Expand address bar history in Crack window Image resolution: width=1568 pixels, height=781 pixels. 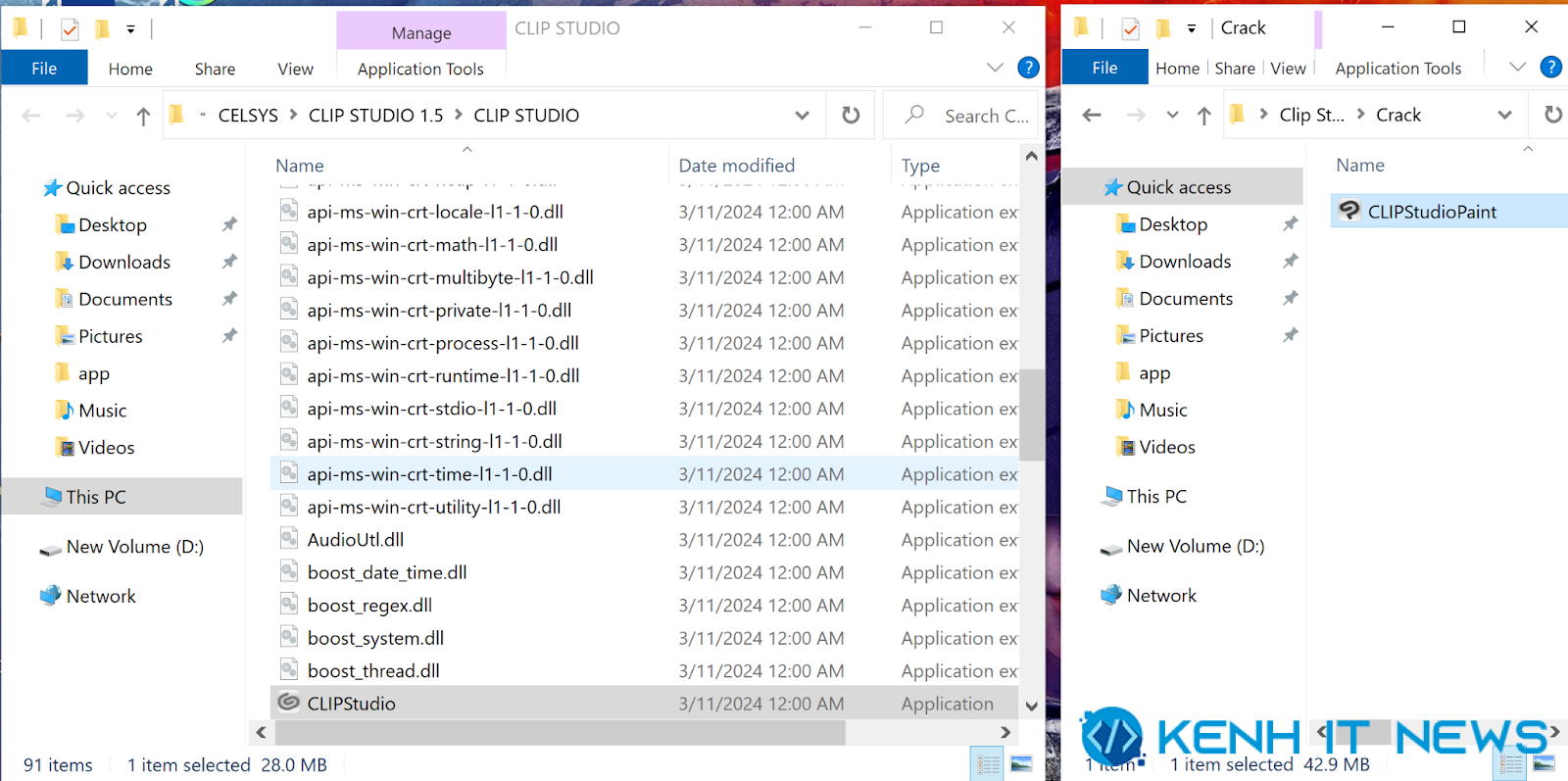(x=1504, y=116)
